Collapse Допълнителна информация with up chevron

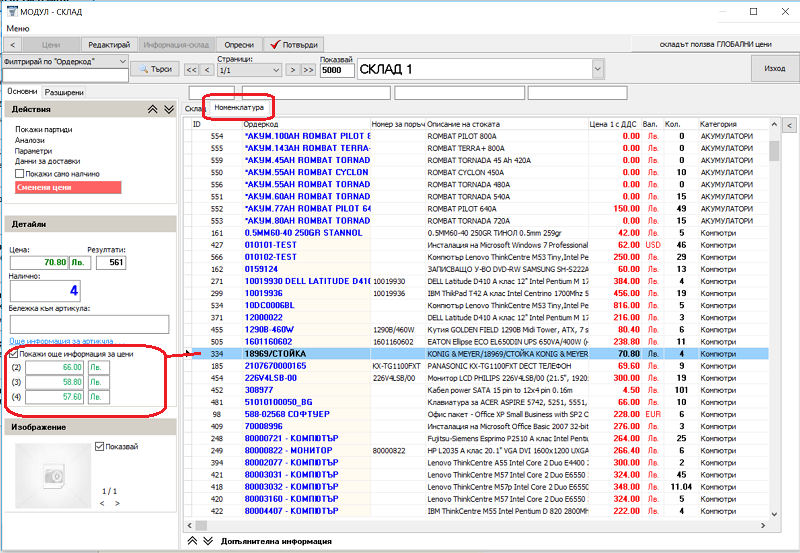[192, 541]
